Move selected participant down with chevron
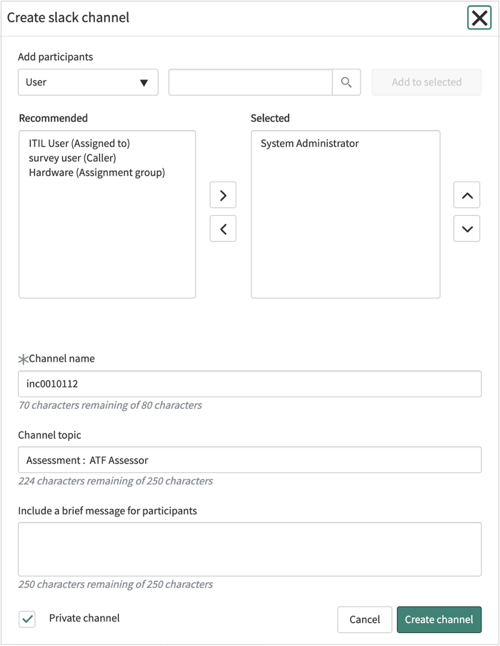 click(x=467, y=229)
